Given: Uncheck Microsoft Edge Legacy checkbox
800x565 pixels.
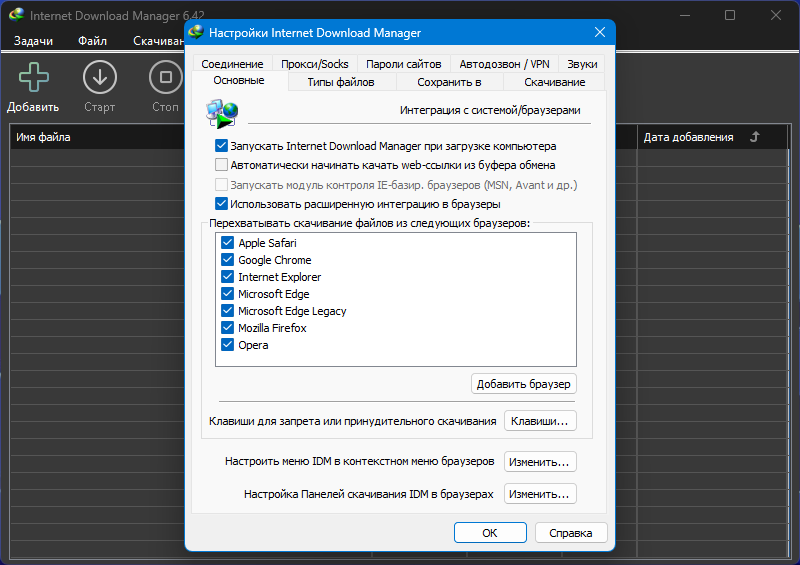Looking at the screenshot, I should 228,310.
